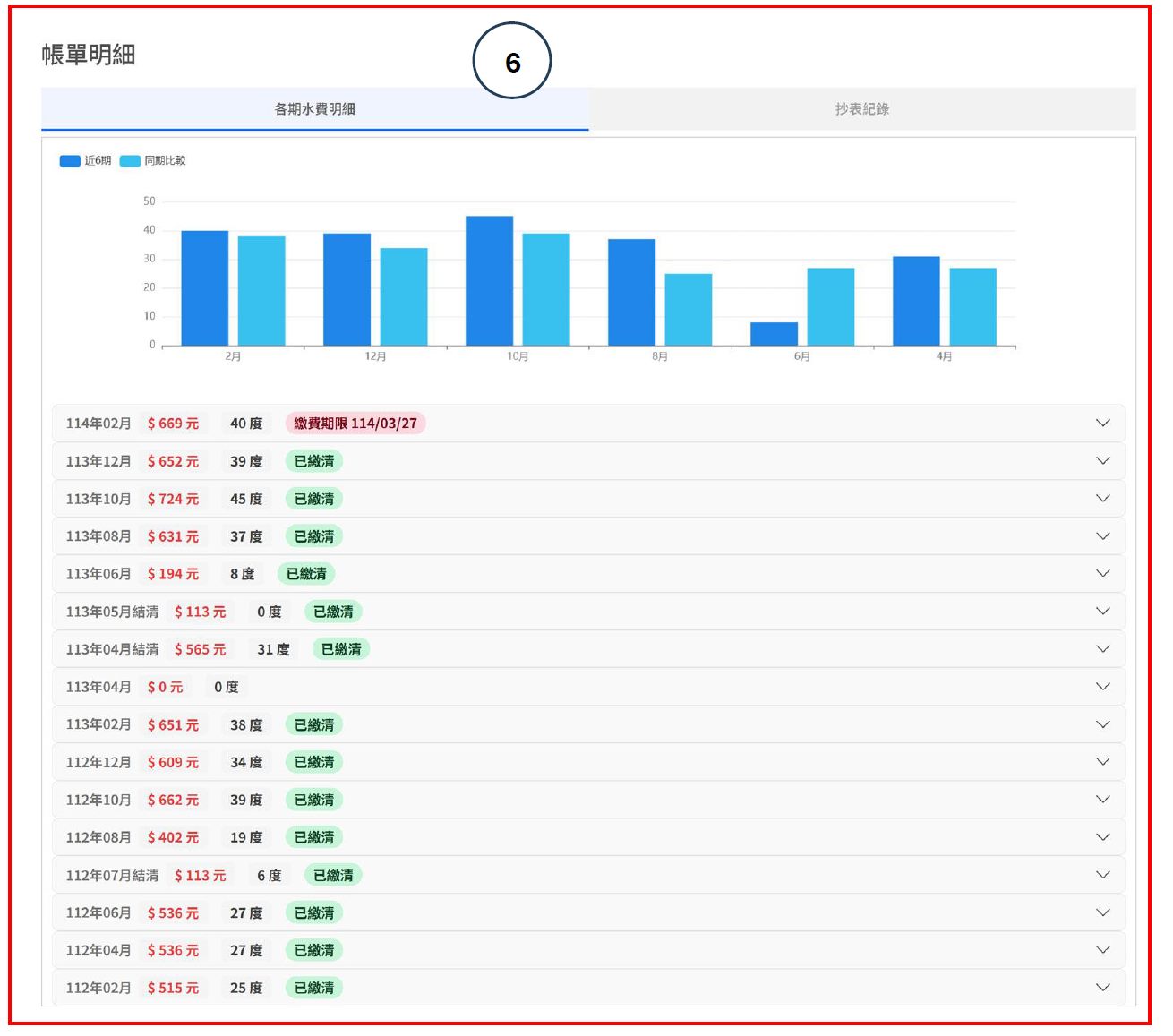Screen dimensions: 1173x1036
Task: Click the dark blue 2月 chart bar
Action: [x=205, y=288]
